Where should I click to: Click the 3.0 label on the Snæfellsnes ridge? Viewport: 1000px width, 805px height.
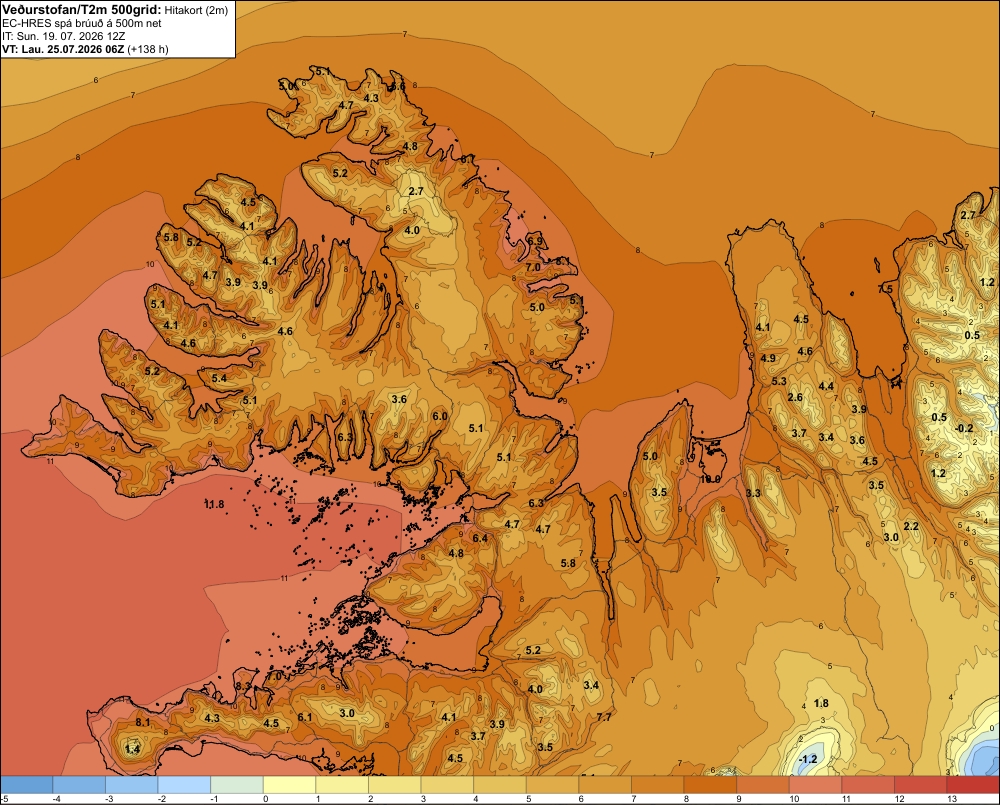347,713
